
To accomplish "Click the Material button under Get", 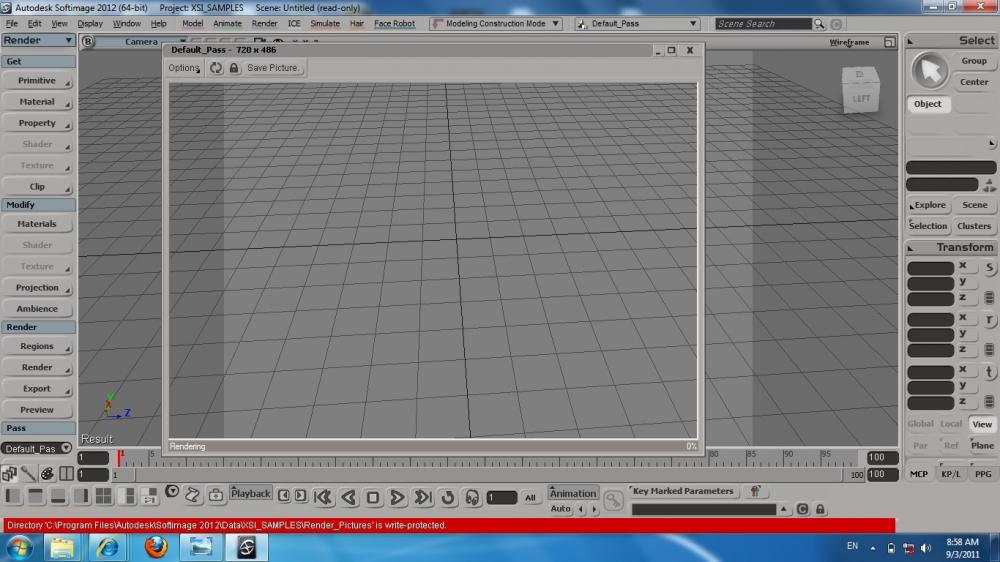I will click(37, 102).
